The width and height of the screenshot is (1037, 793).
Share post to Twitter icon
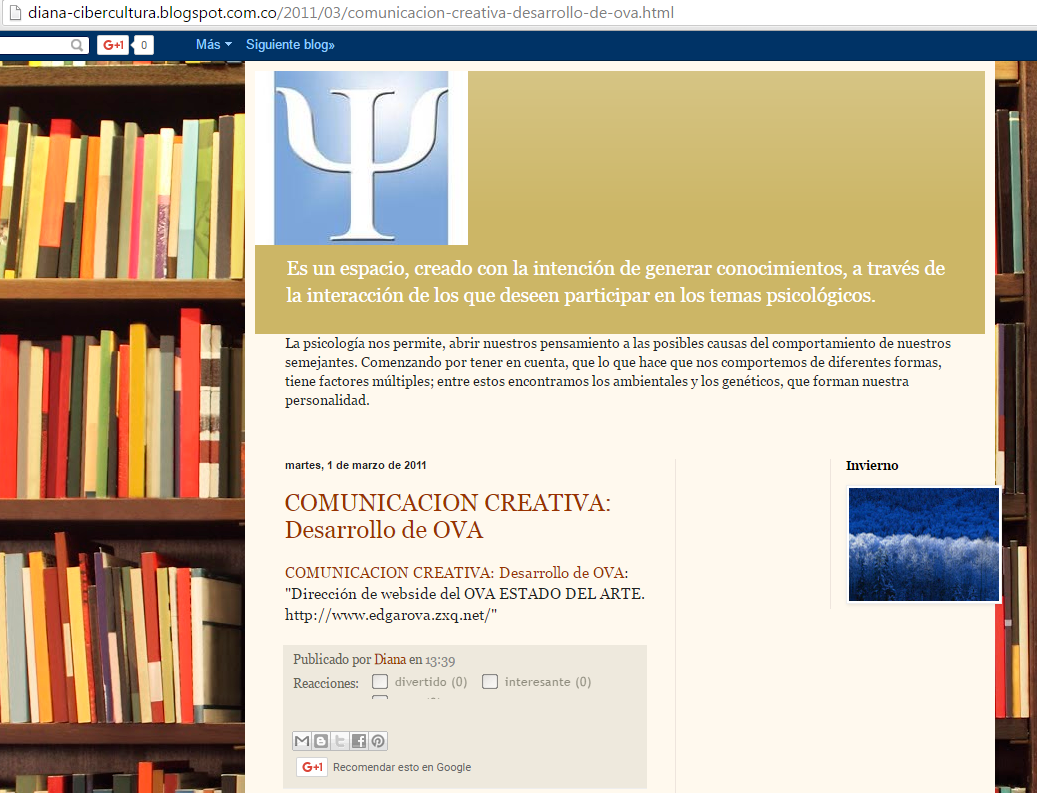[x=340, y=741]
